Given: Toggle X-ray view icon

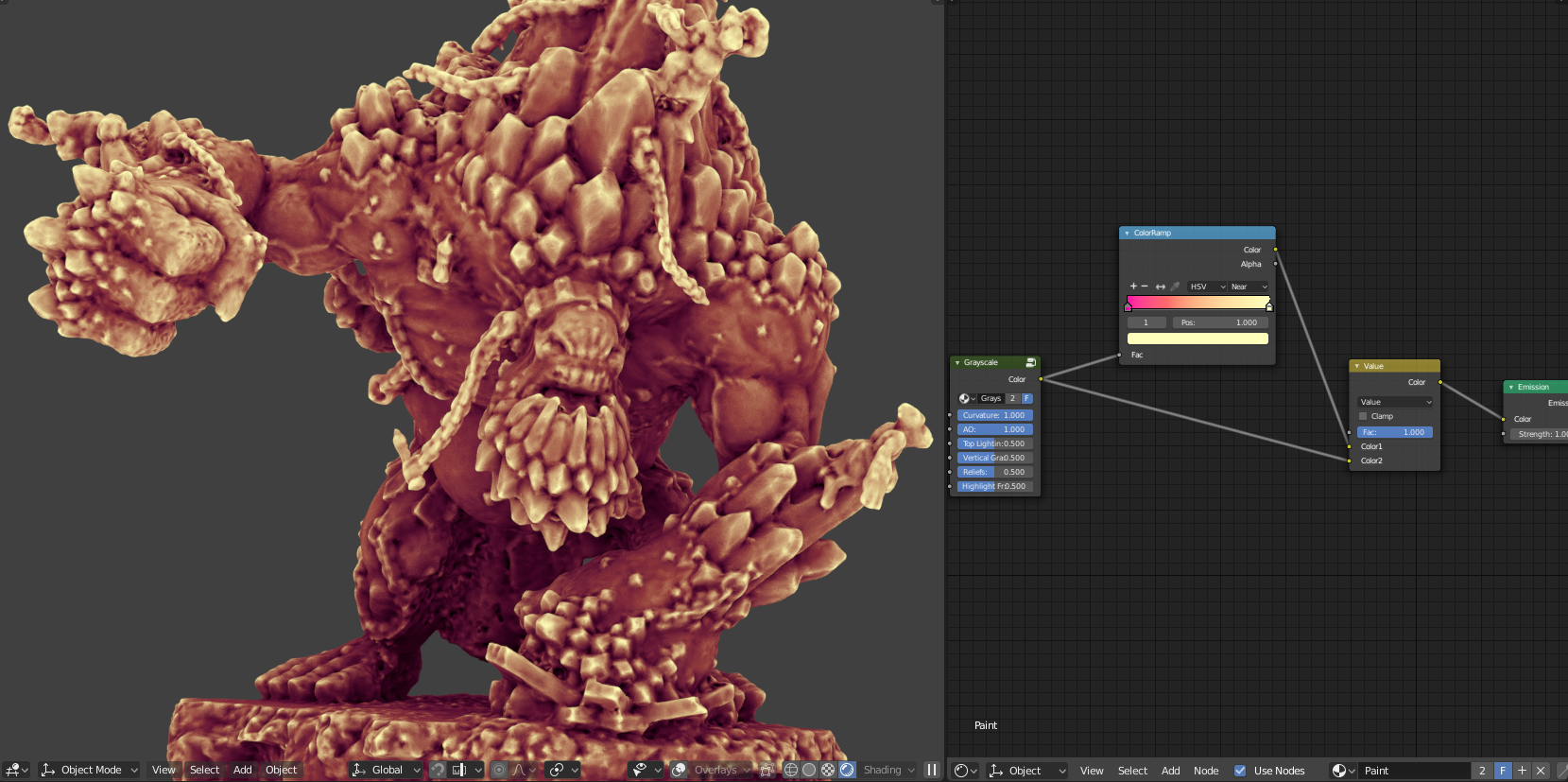Looking at the screenshot, I should point(767,770).
